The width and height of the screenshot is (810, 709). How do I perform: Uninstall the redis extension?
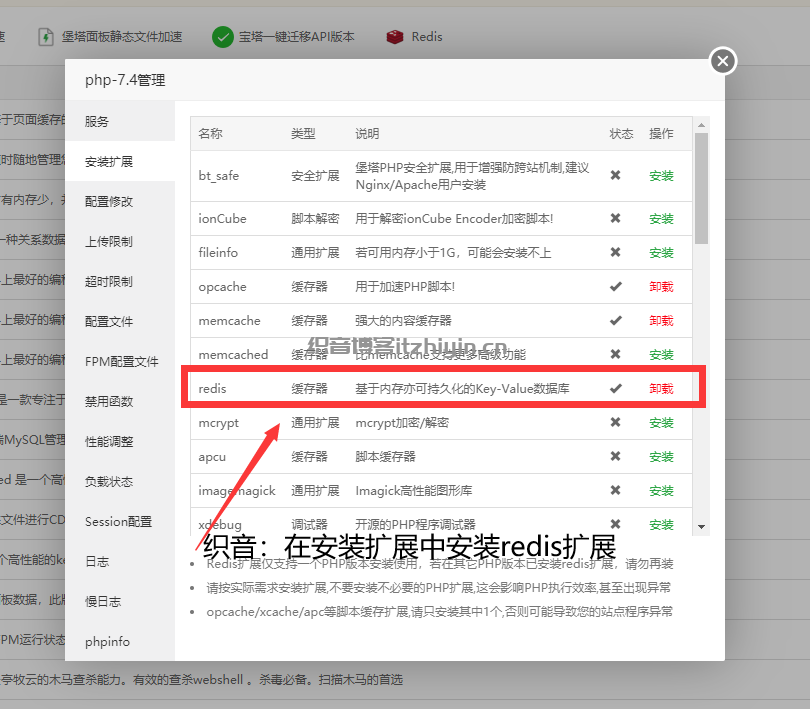coord(661,388)
